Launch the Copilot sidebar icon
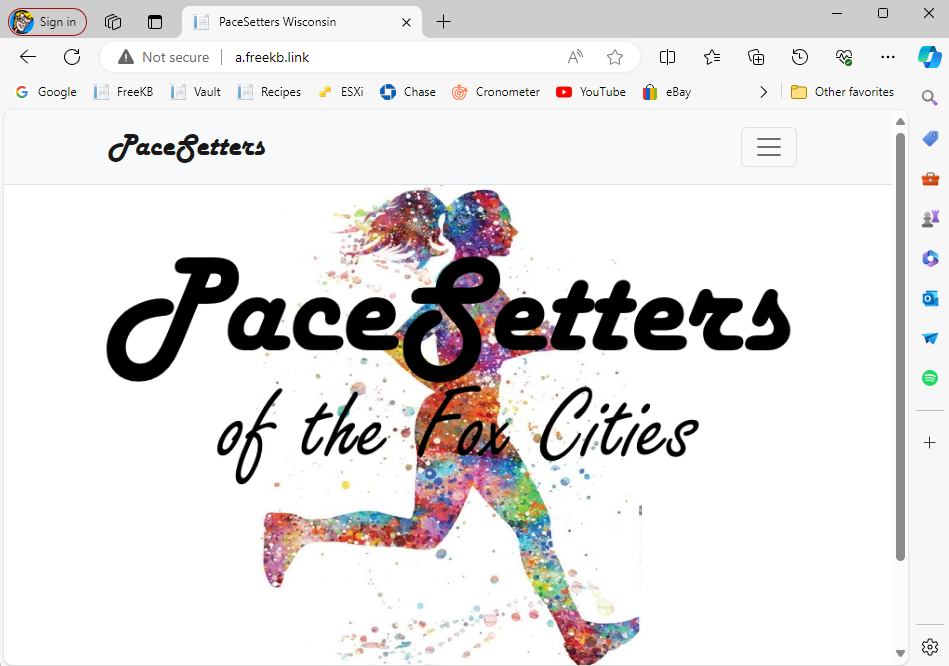Screen dimensions: 949x666 pyautogui.click(x=930, y=57)
